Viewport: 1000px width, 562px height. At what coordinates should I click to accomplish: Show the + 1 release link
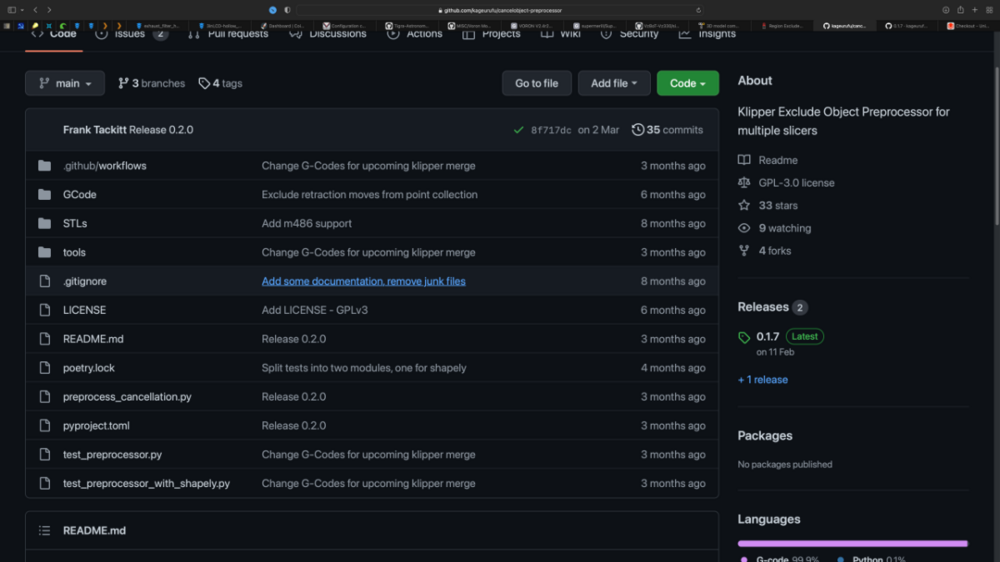763,380
